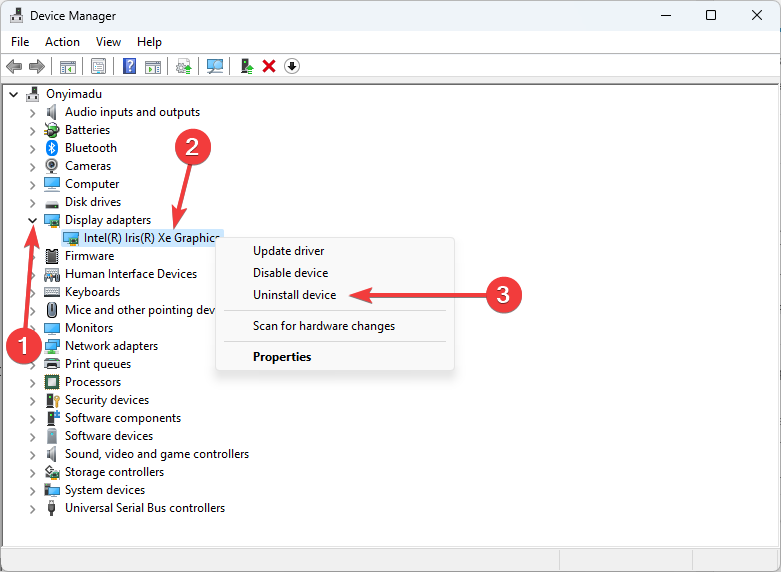Open the View menu
The width and height of the screenshot is (781, 572).
pyautogui.click(x=108, y=42)
